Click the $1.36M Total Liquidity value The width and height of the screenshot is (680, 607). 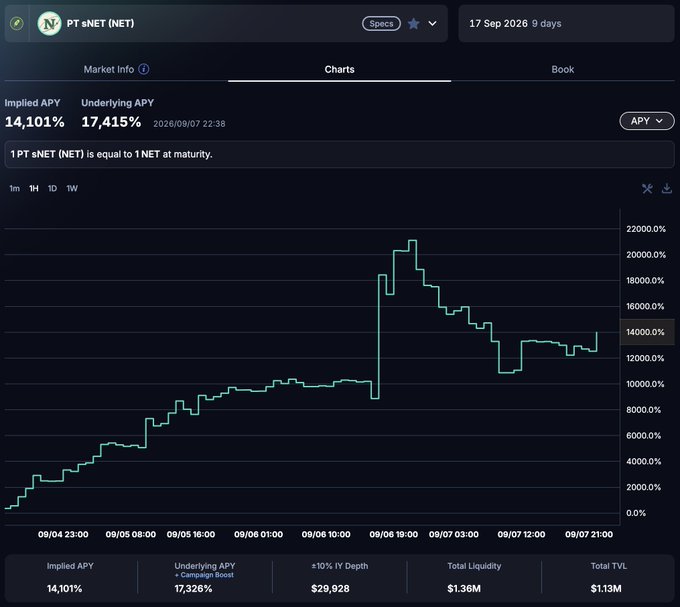464,589
